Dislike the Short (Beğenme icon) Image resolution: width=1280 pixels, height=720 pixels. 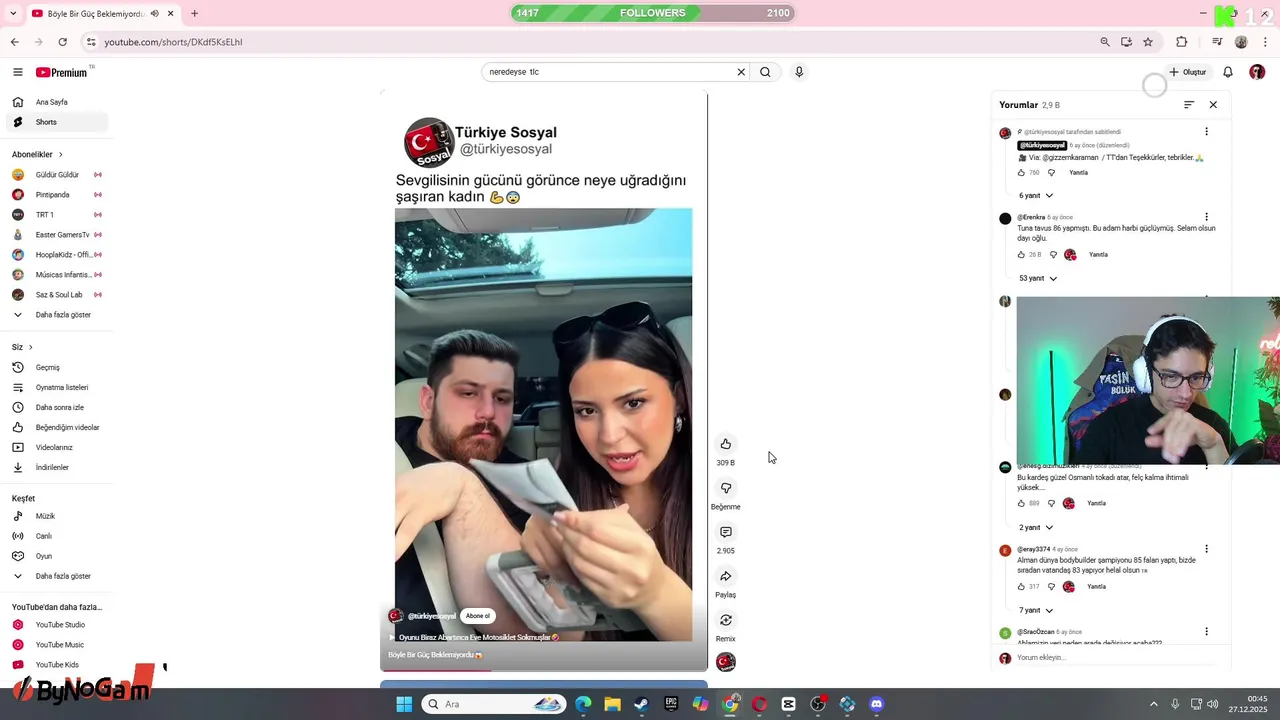coord(726,488)
